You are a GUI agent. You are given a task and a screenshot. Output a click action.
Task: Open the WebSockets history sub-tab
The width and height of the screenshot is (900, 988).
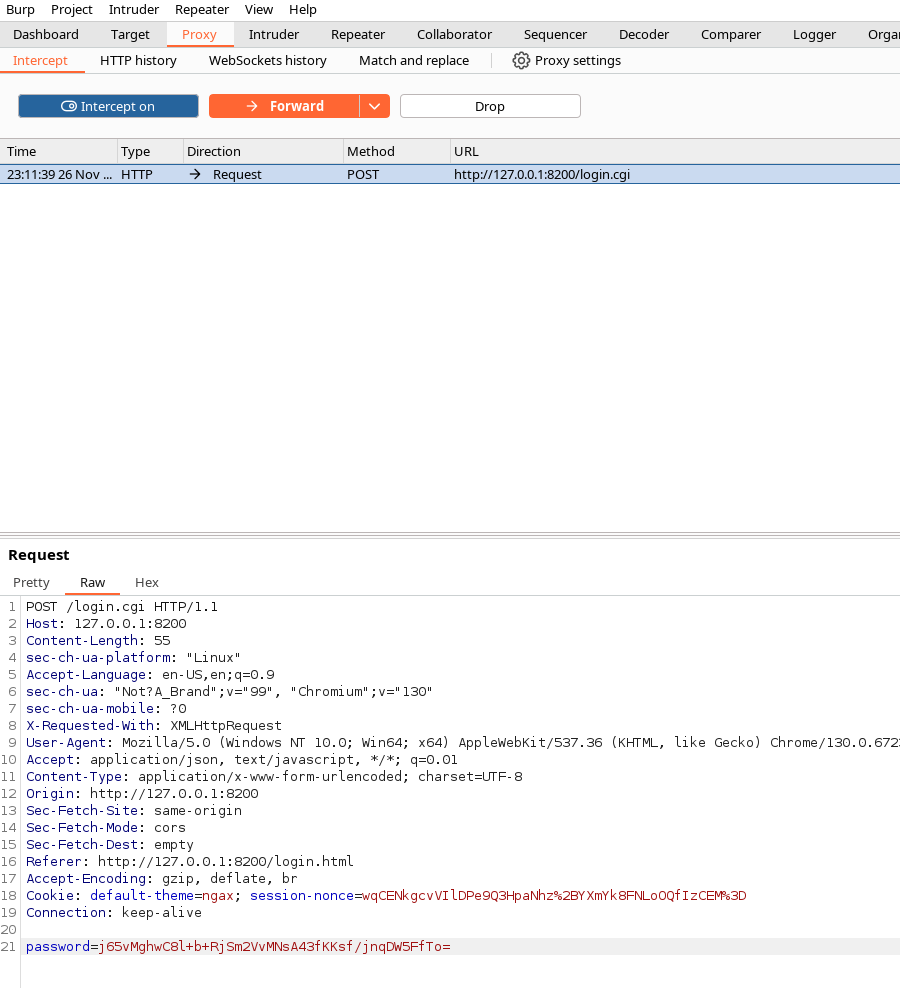coord(268,60)
